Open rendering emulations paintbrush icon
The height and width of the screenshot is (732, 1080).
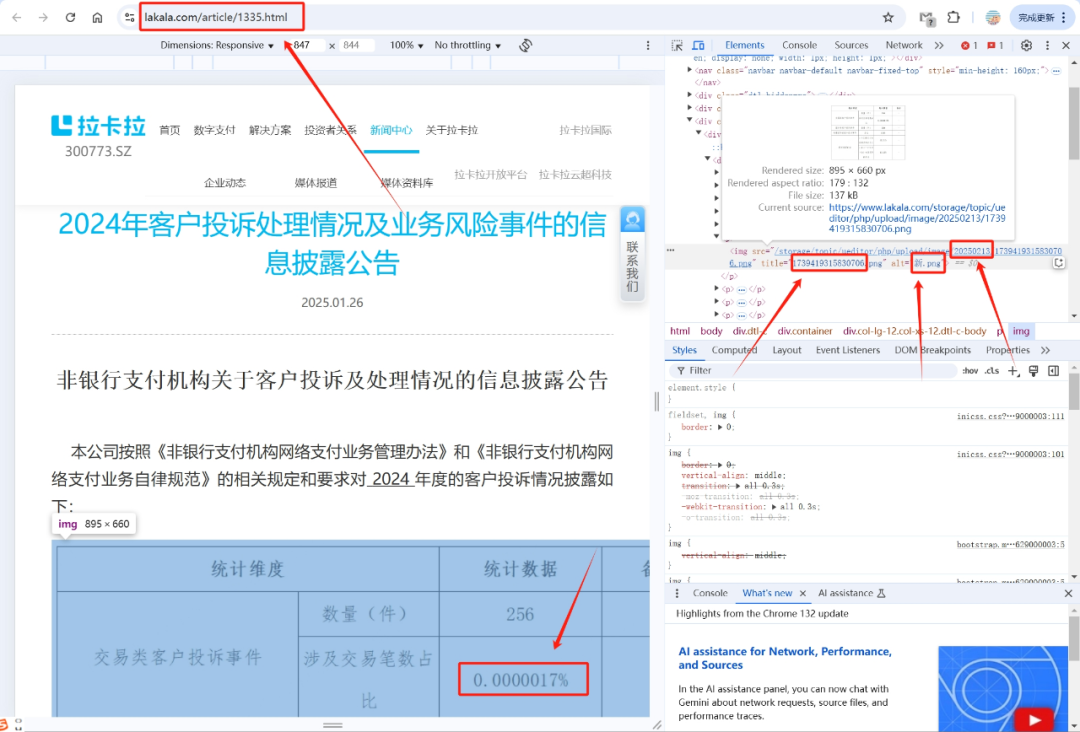coord(1034,371)
